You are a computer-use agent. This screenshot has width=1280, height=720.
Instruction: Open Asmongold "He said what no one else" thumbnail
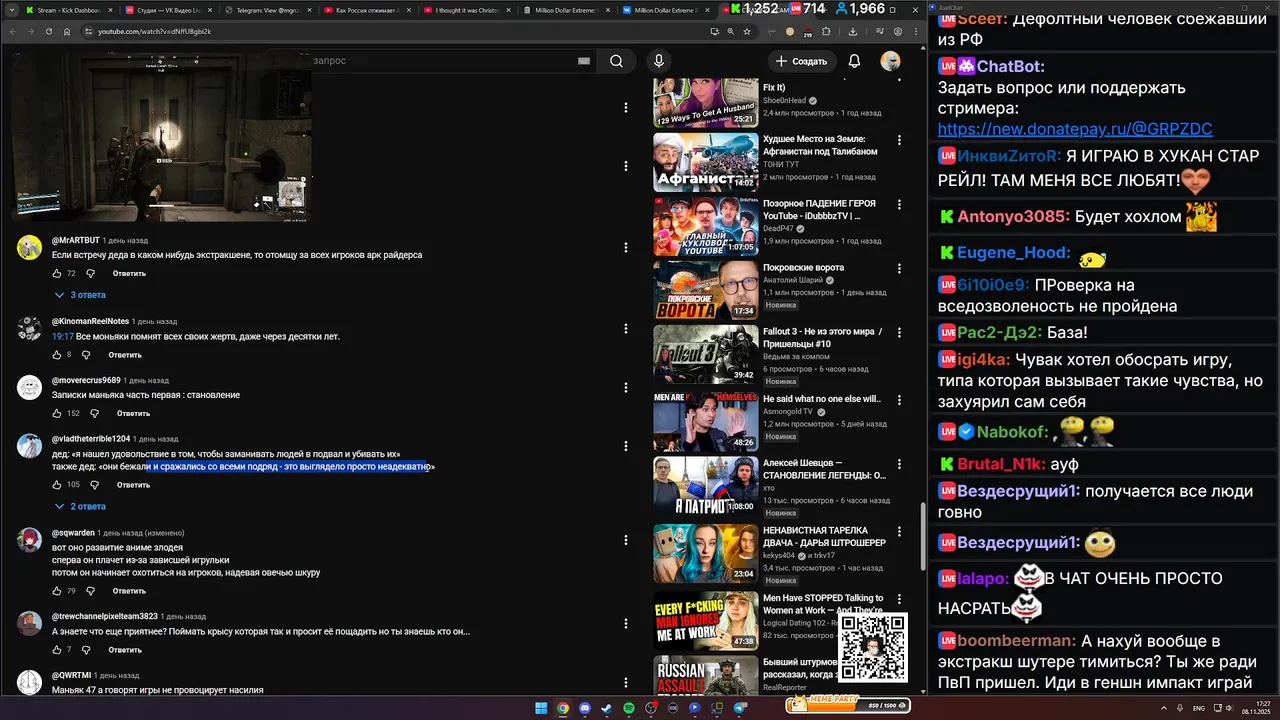tap(705, 420)
